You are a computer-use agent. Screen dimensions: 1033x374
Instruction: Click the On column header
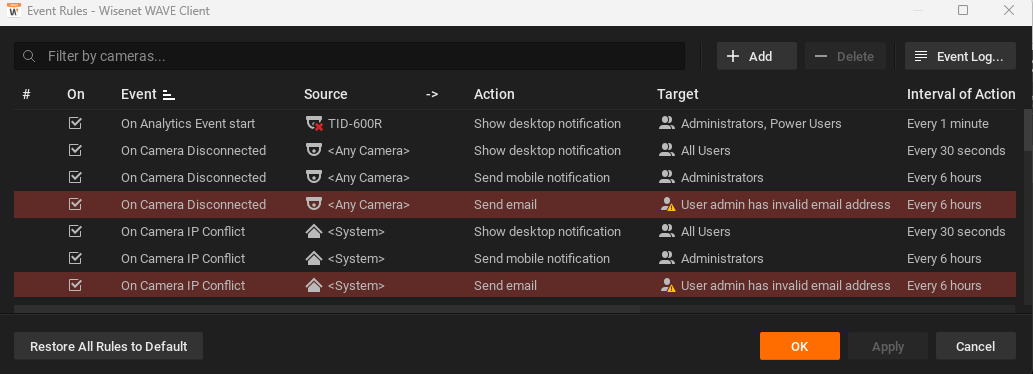[x=76, y=94]
